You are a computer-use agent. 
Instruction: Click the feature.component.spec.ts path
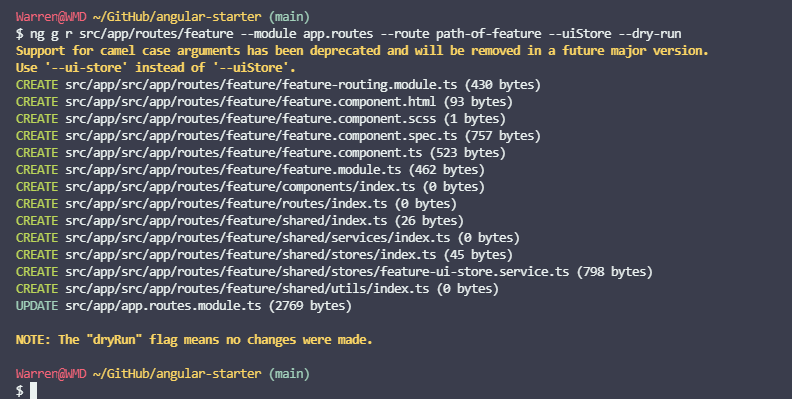click(x=261, y=136)
